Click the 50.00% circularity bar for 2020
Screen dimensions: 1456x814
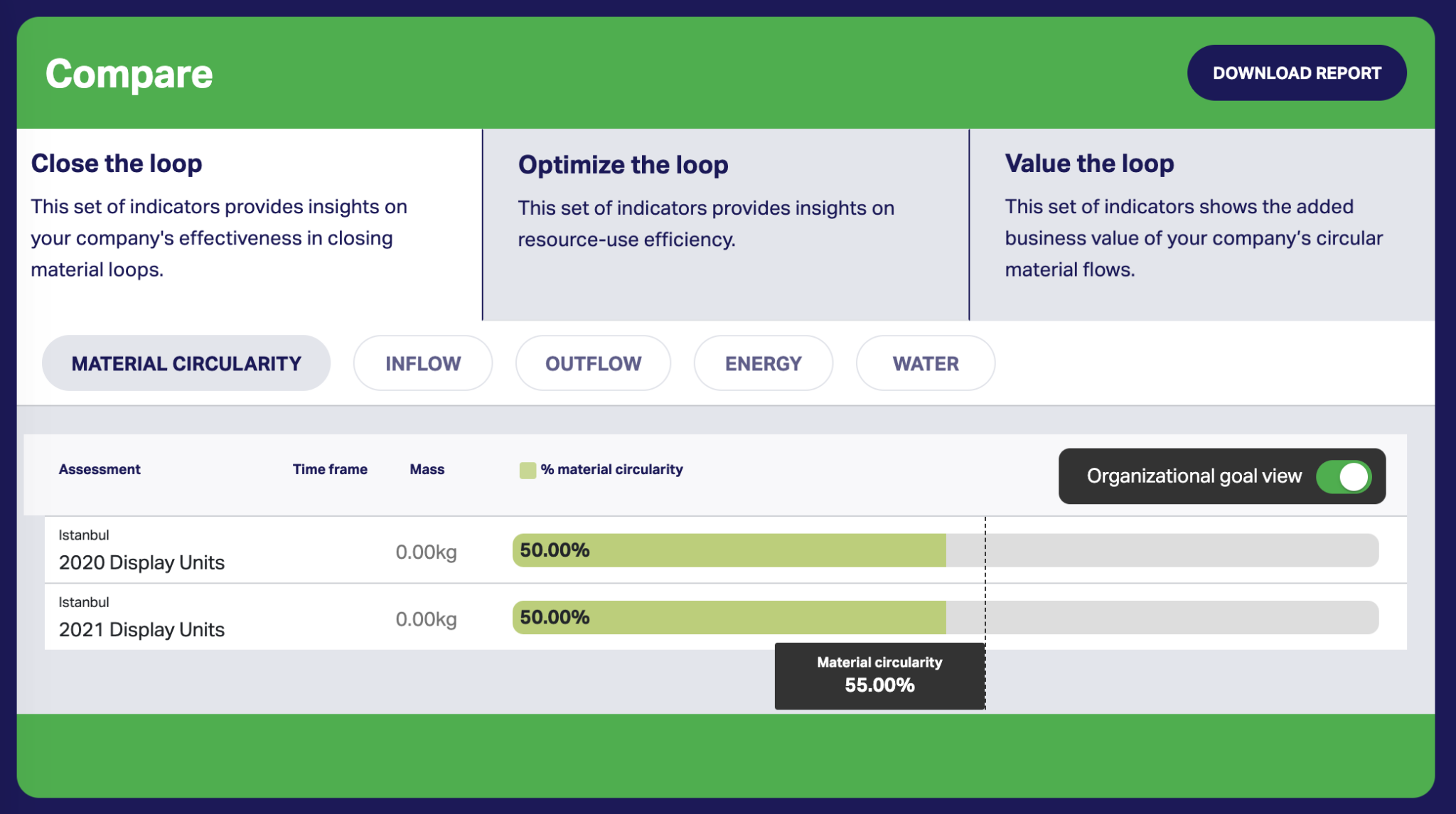(x=728, y=550)
